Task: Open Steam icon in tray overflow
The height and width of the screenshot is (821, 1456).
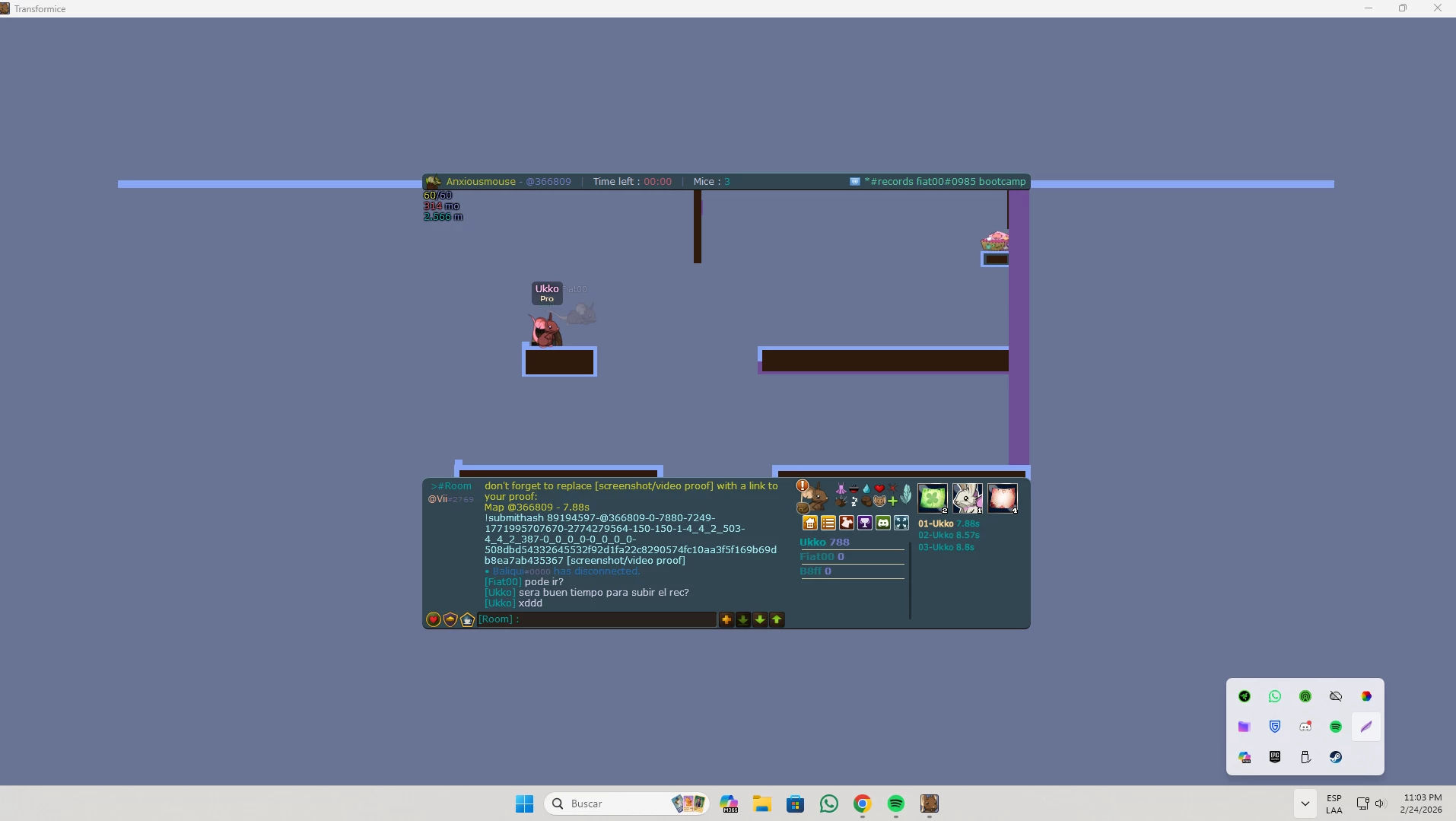Action: pyautogui.click(x=1336, y=757)
